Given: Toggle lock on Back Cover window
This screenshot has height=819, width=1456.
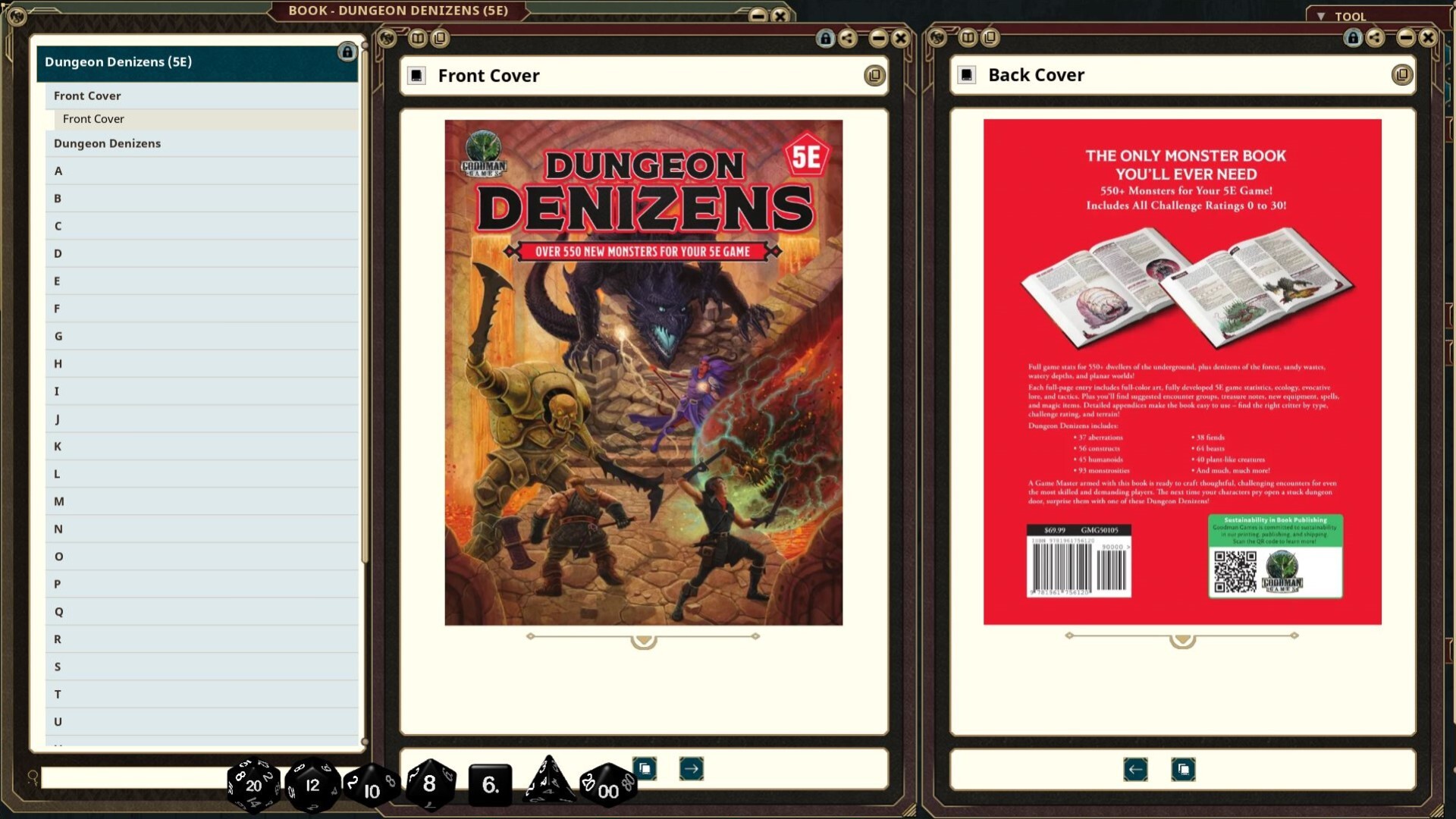Looking at the screenshot, I should (x=1352, y=38).
